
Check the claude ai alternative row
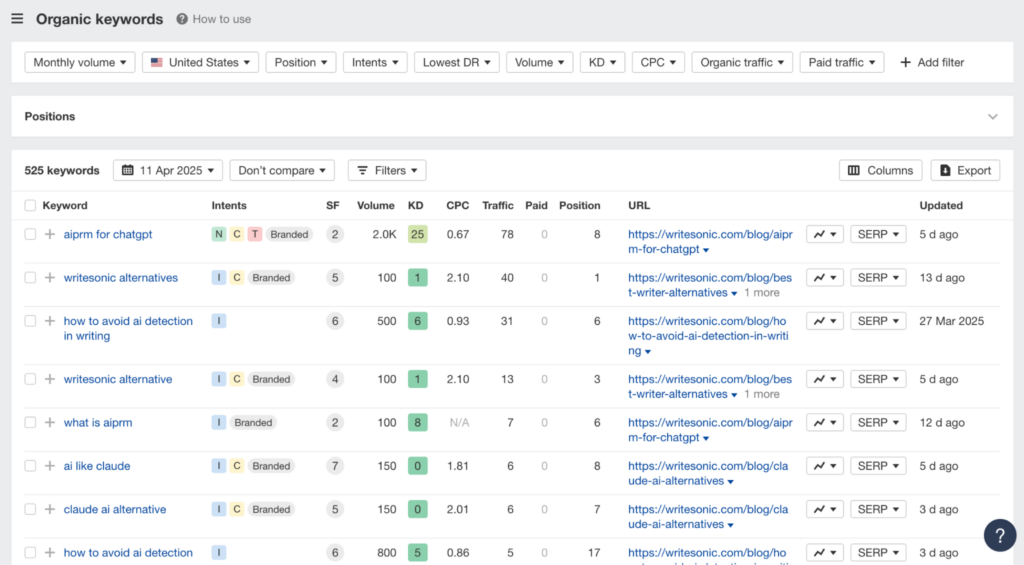(30, 509)
